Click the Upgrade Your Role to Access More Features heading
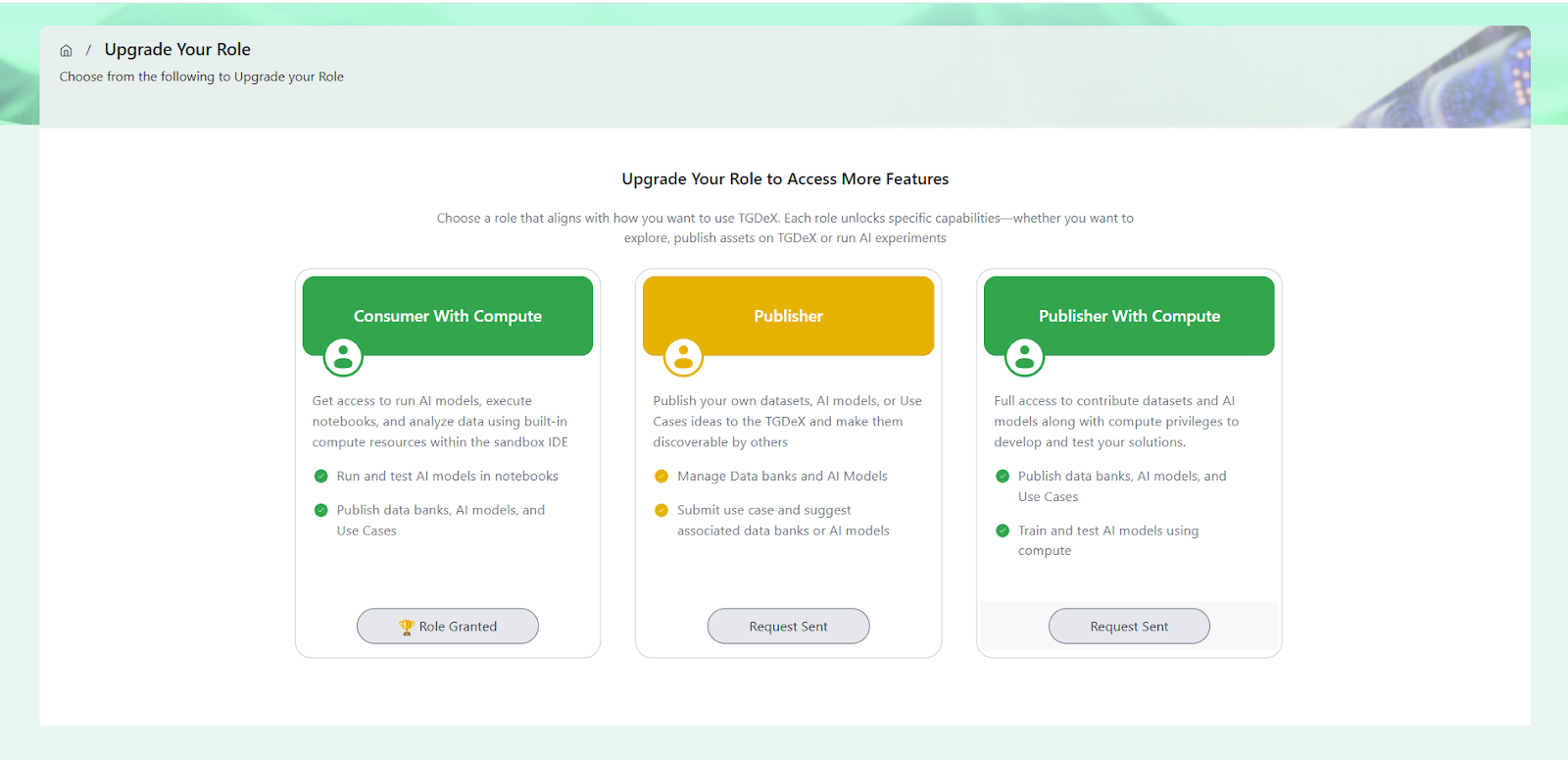The height and width of the screenshot is (760, 1568). click(x=785, y=178)
